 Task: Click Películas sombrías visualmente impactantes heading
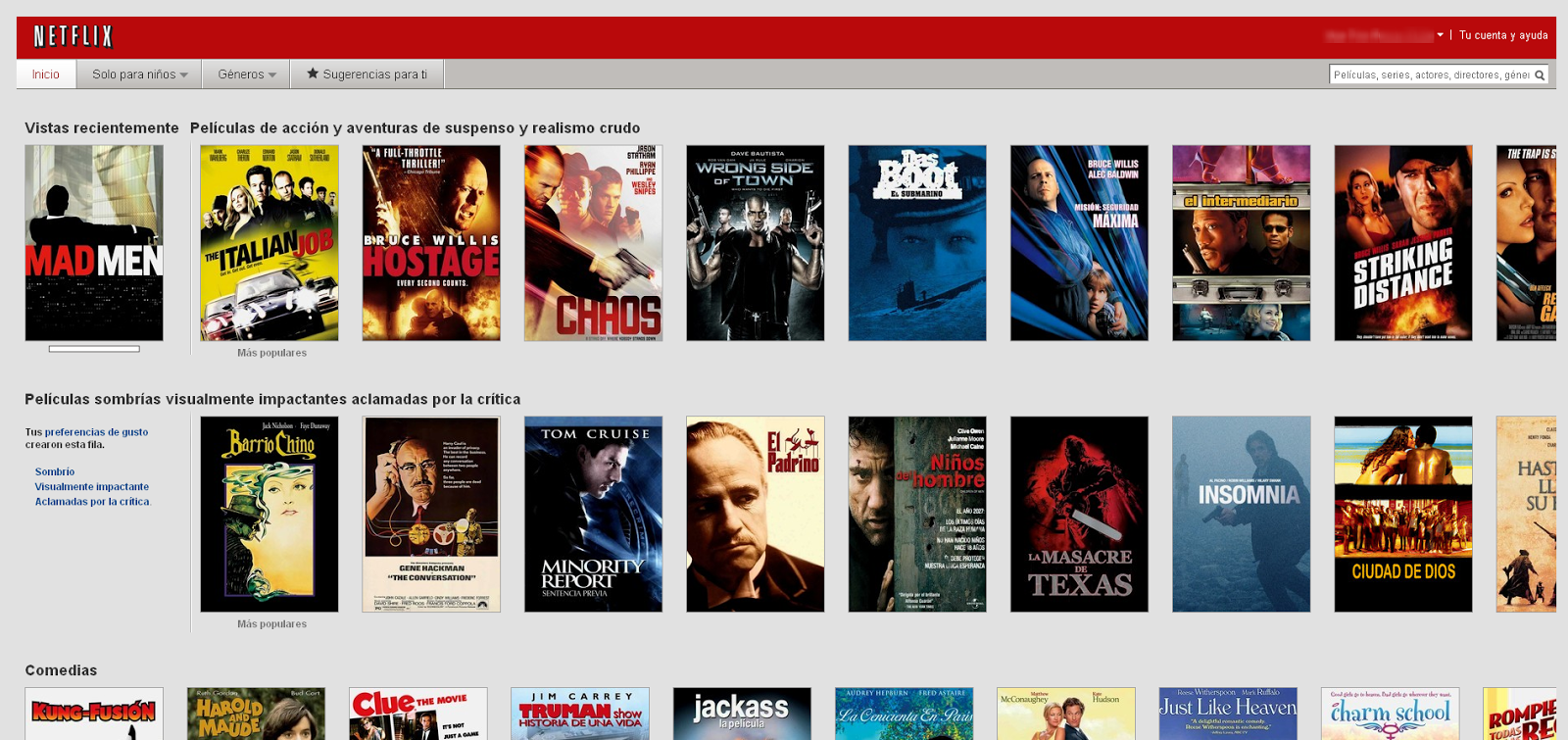click(272, 400)
